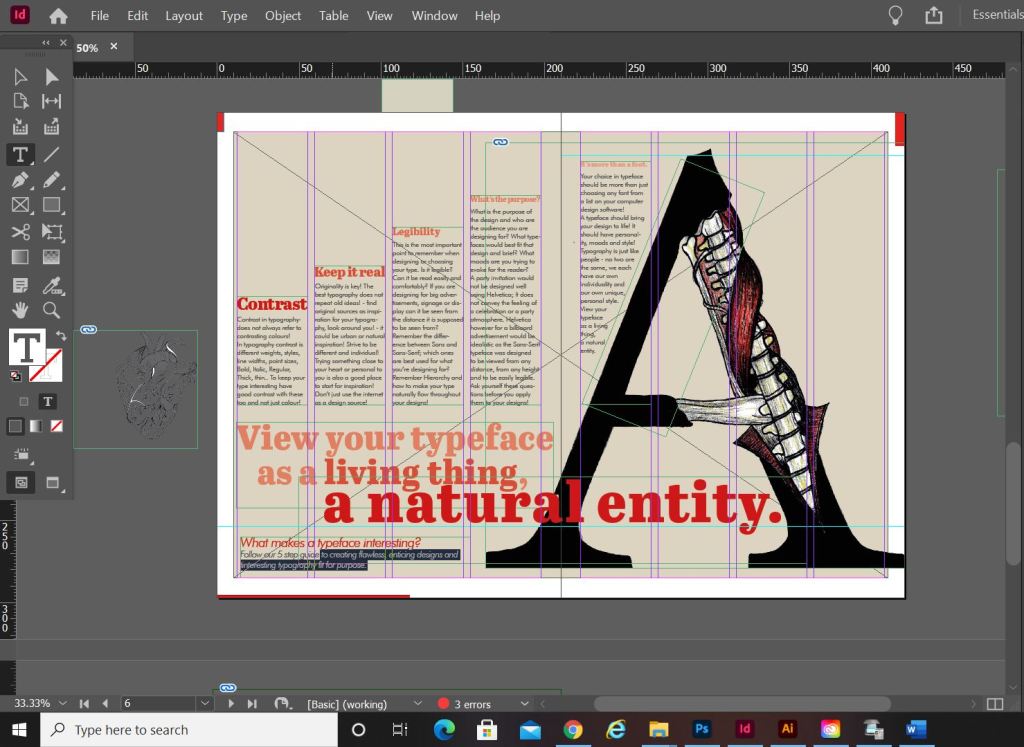1024x747 pixels.
Task: Select the Pen tool
Action: tap(19, 180)
